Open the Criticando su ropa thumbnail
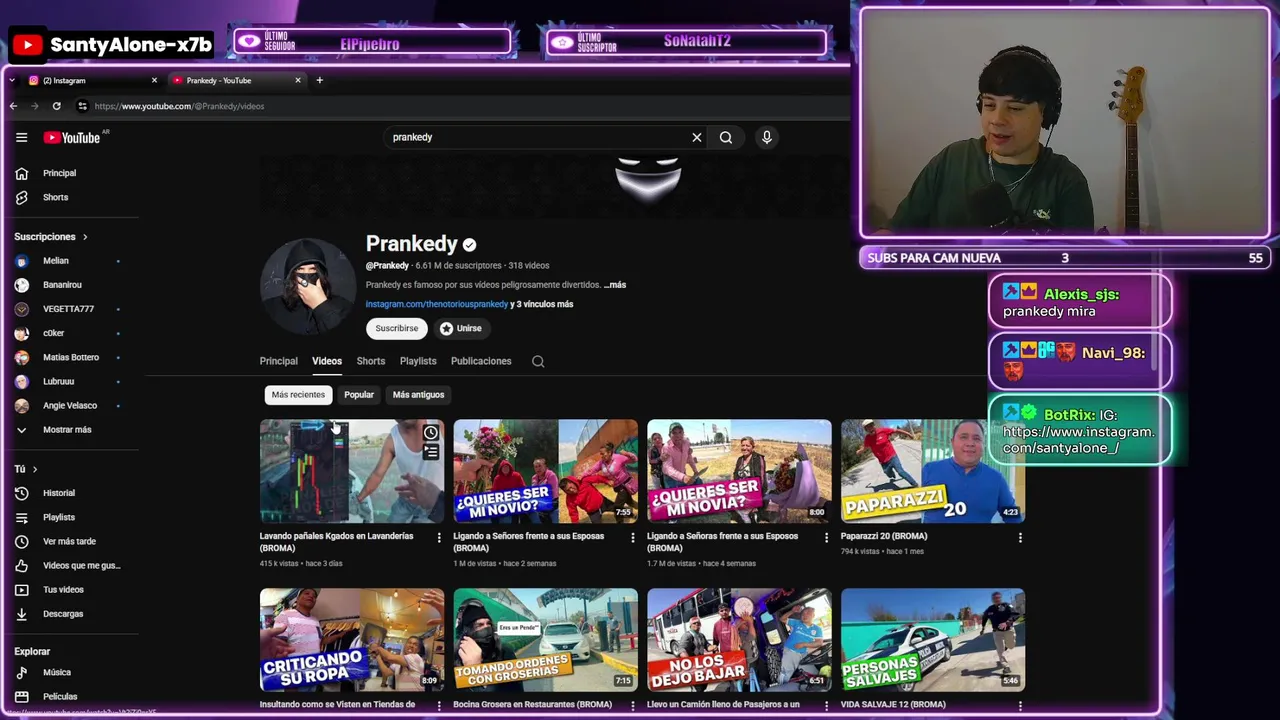The image size is (1280, 720). (x=352, y=640)
